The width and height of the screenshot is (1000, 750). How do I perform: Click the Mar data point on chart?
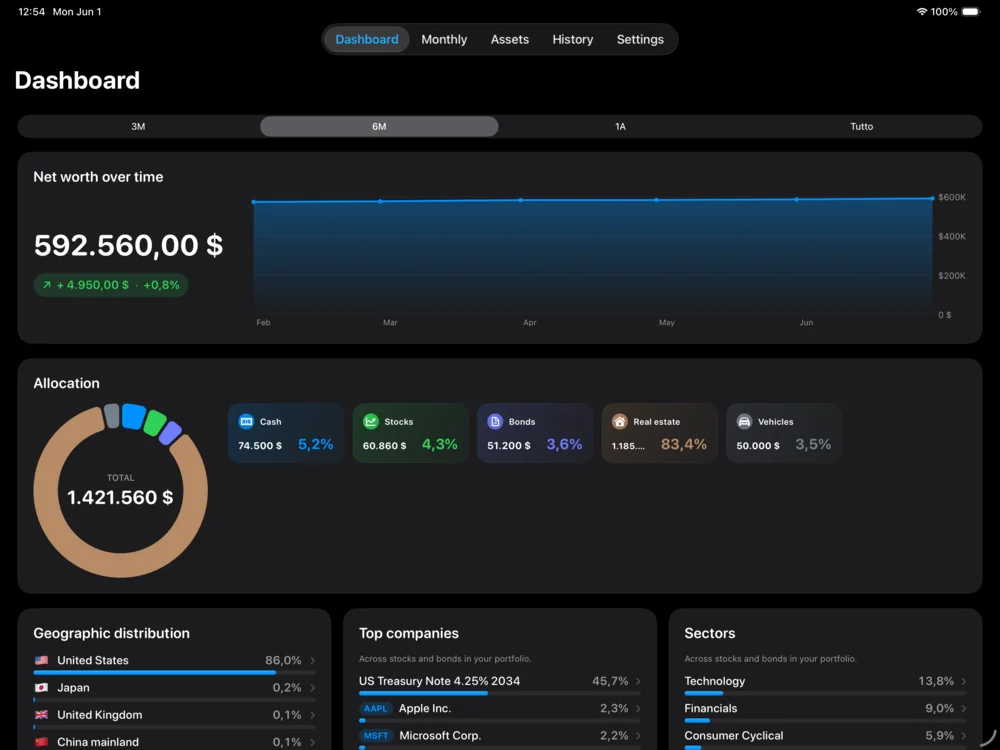pos(380,201)
